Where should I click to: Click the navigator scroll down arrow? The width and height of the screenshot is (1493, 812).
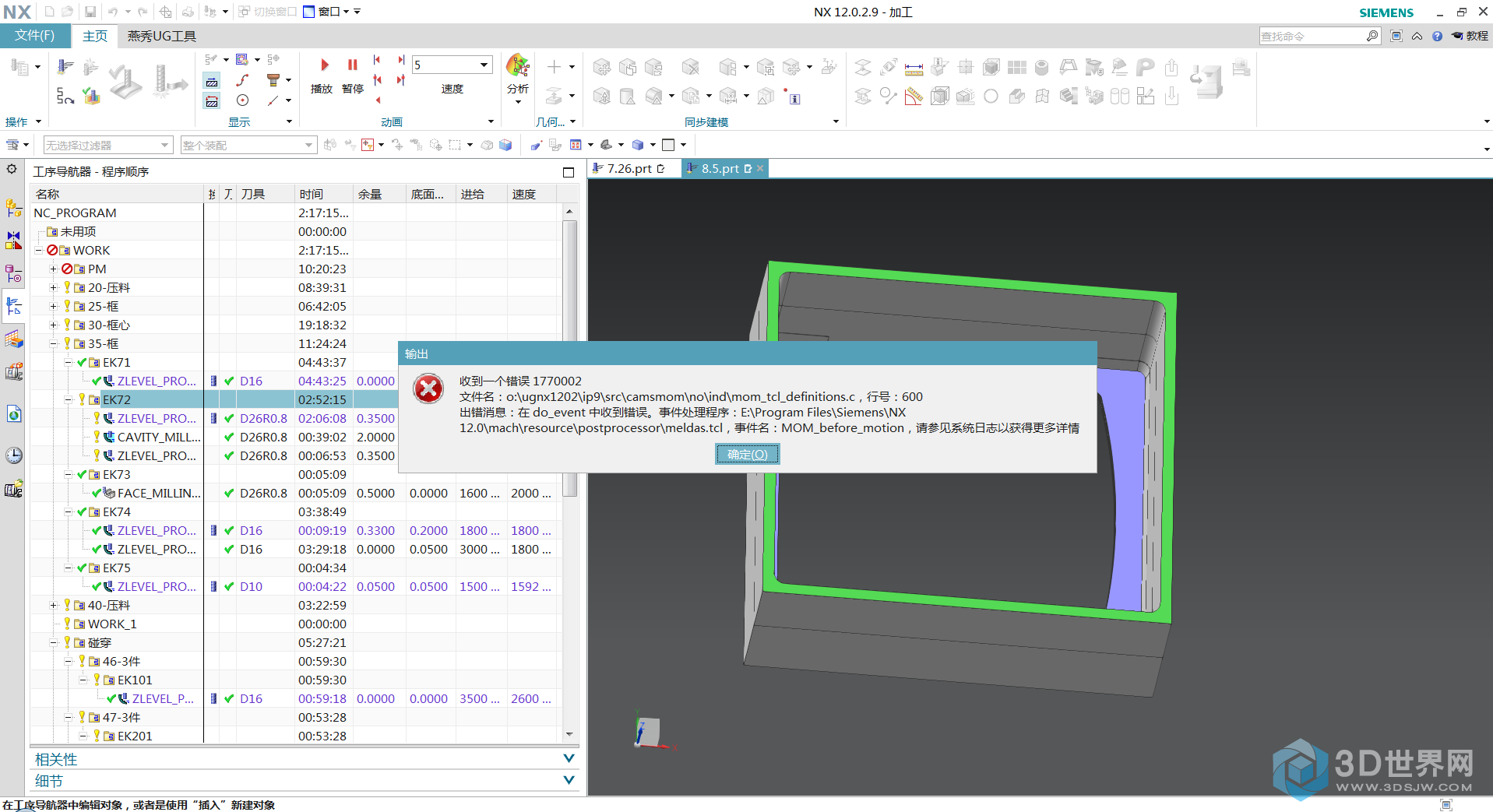coord(569,734)
